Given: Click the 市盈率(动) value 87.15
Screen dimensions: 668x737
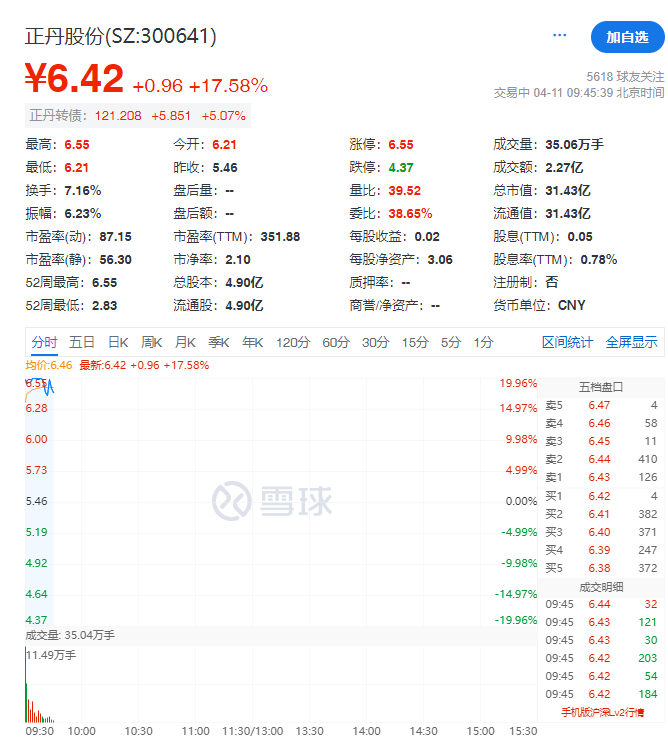Looking at the screenshot, I should coord(115,236).
